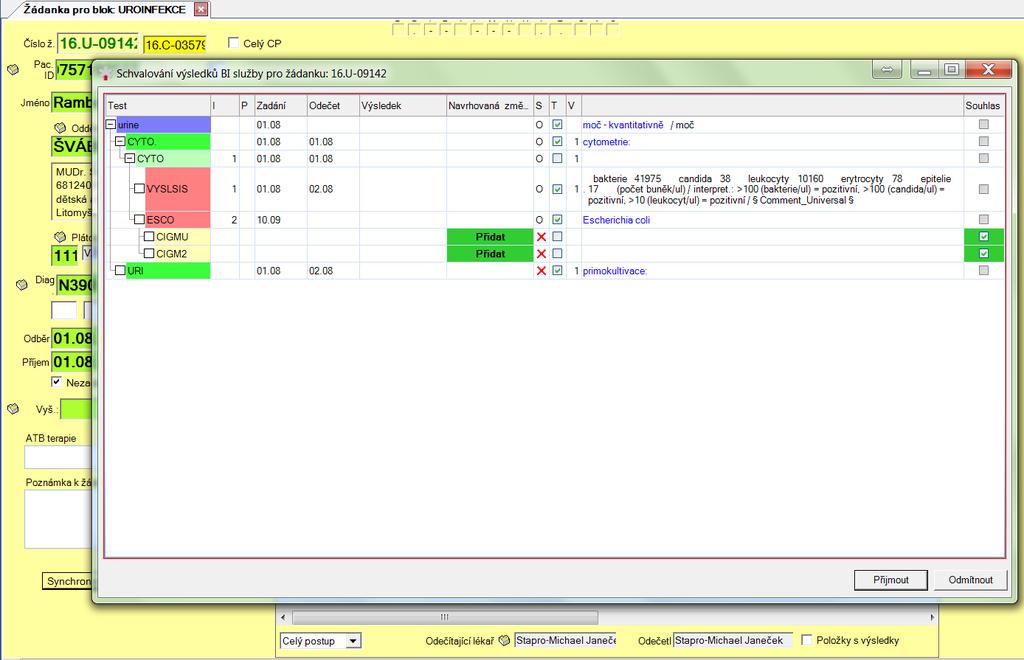Click the horizontal scrollbar thumb

coord(445,617)
